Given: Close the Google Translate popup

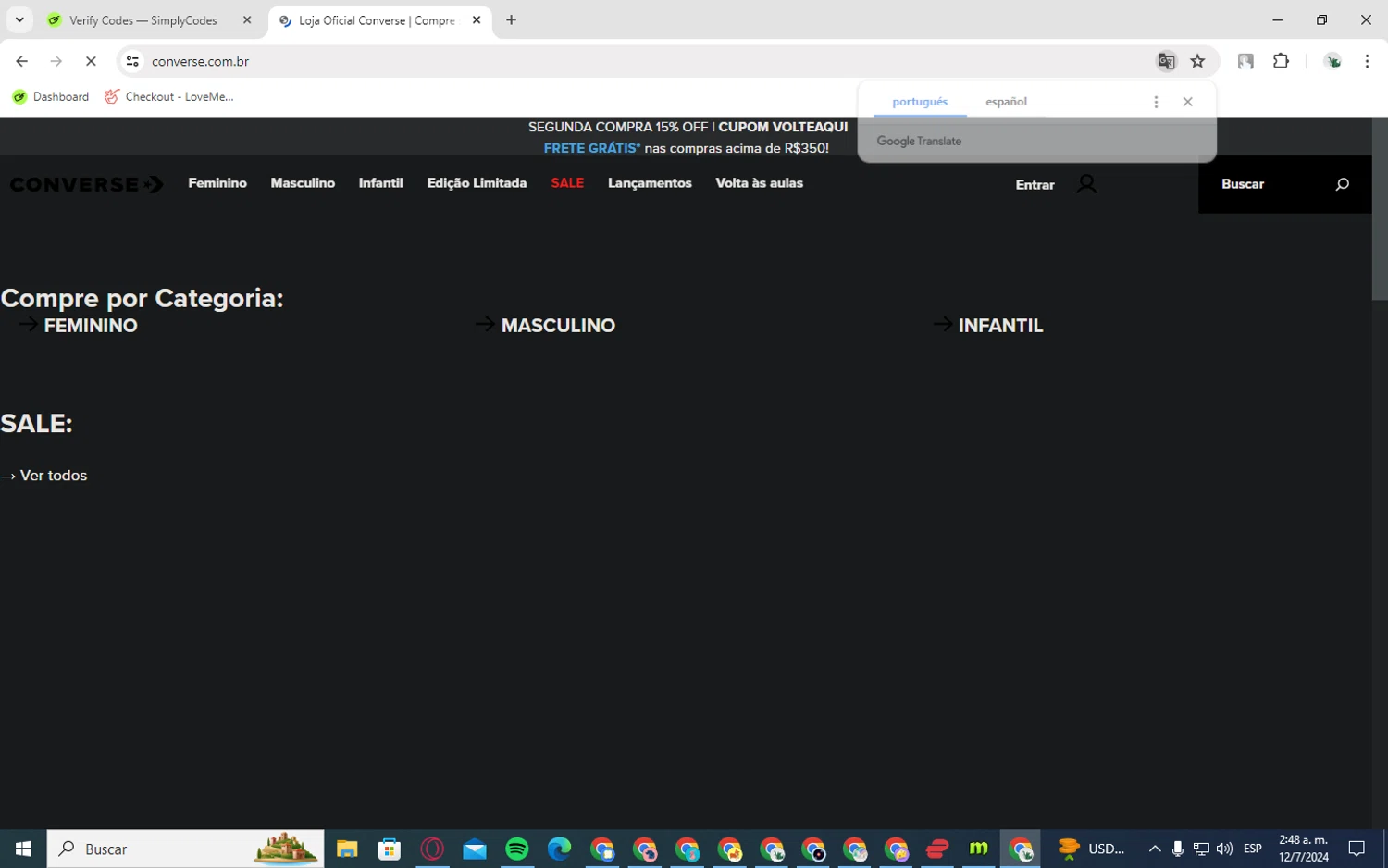Looking at the screenshot, I should pos(1188,102).
